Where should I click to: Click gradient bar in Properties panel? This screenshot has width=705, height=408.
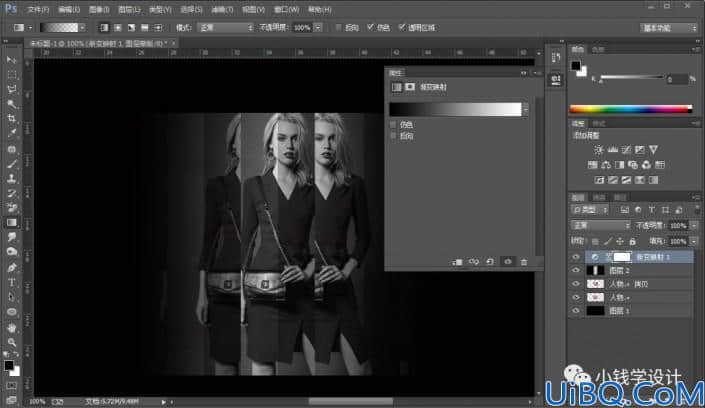[x=455, y=109]
